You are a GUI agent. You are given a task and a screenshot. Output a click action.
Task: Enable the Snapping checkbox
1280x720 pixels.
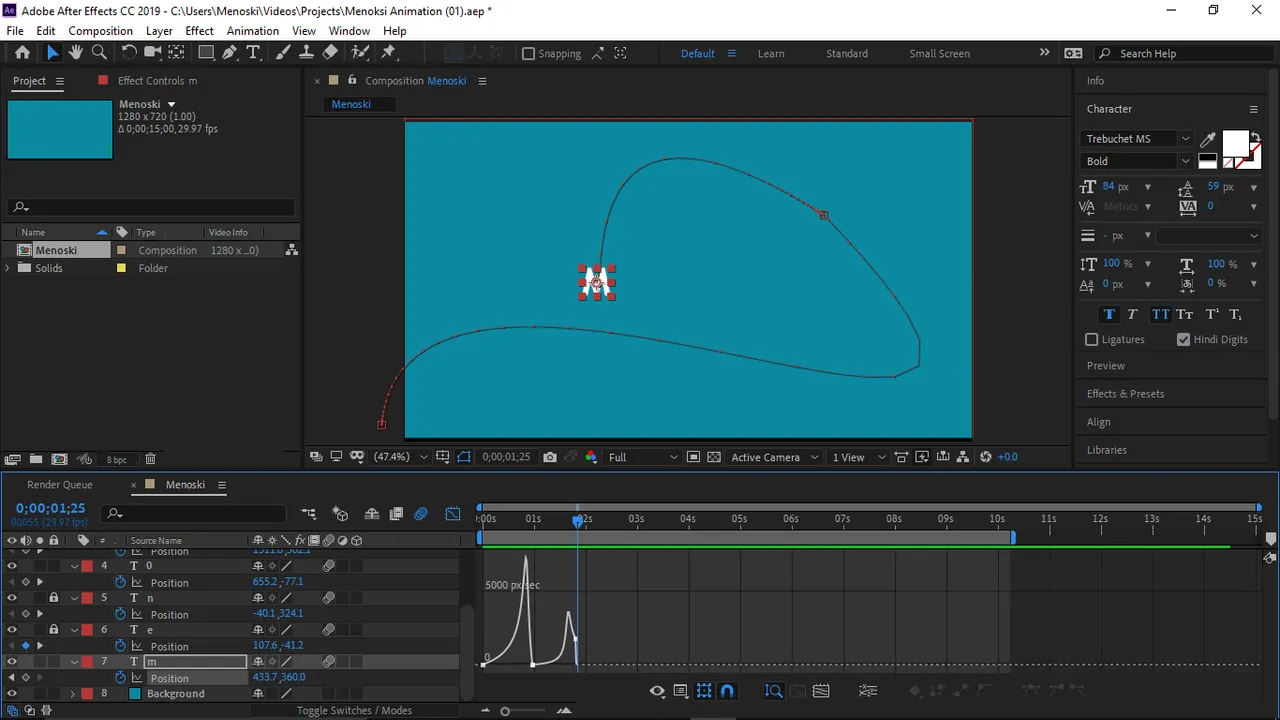click(x=528, y=54)
